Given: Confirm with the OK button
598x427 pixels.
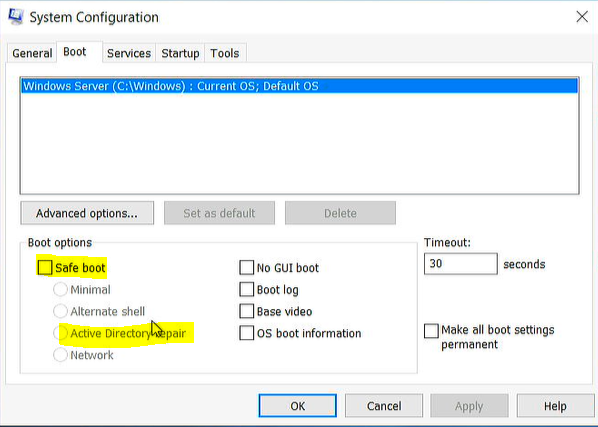Looking at the screenshot, I should click(x=297, y=406).
